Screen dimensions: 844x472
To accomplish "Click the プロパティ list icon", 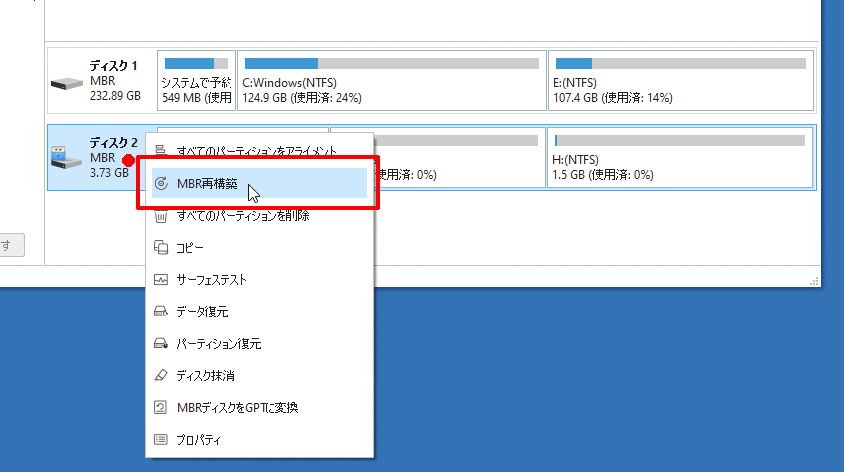I will (x=161, y=439).
